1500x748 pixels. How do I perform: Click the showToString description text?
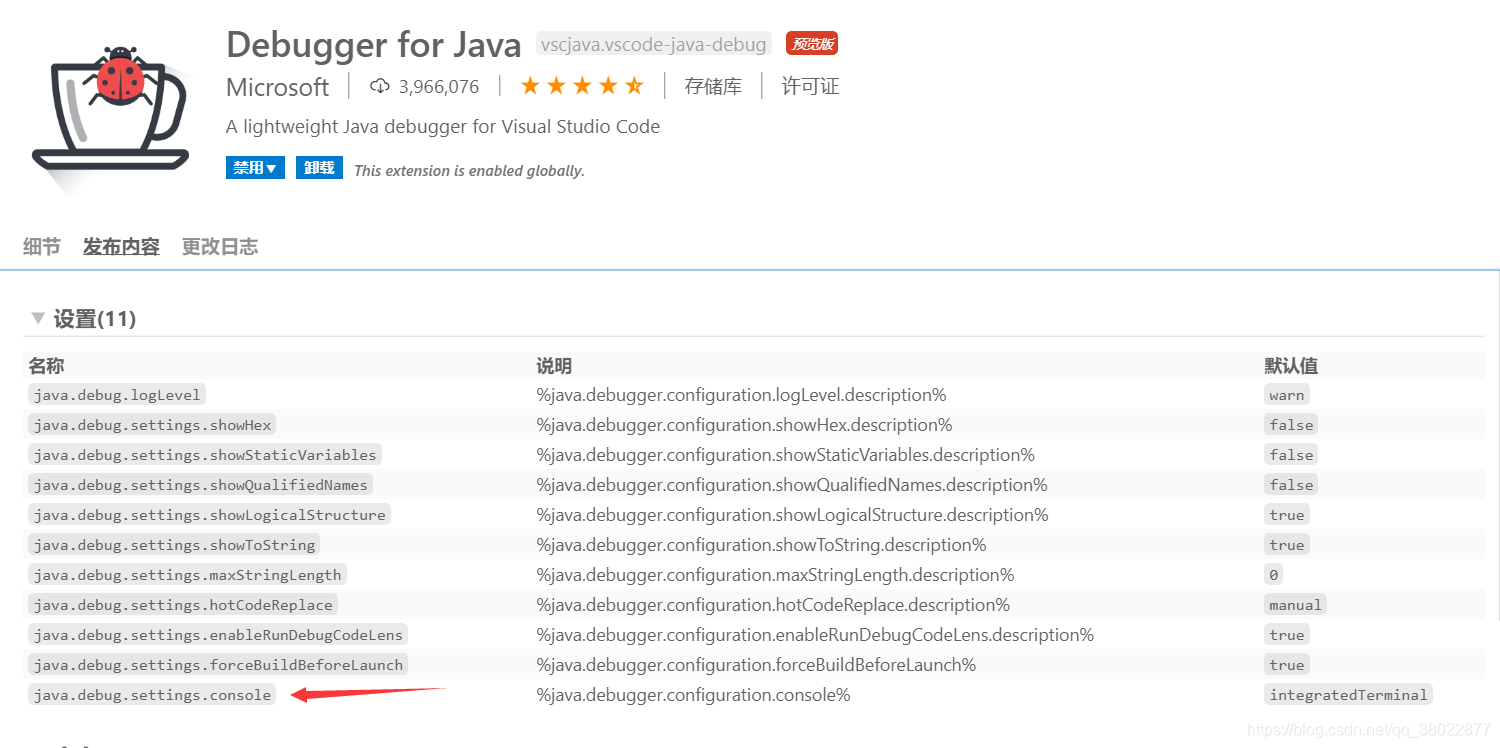coord(761,545)
